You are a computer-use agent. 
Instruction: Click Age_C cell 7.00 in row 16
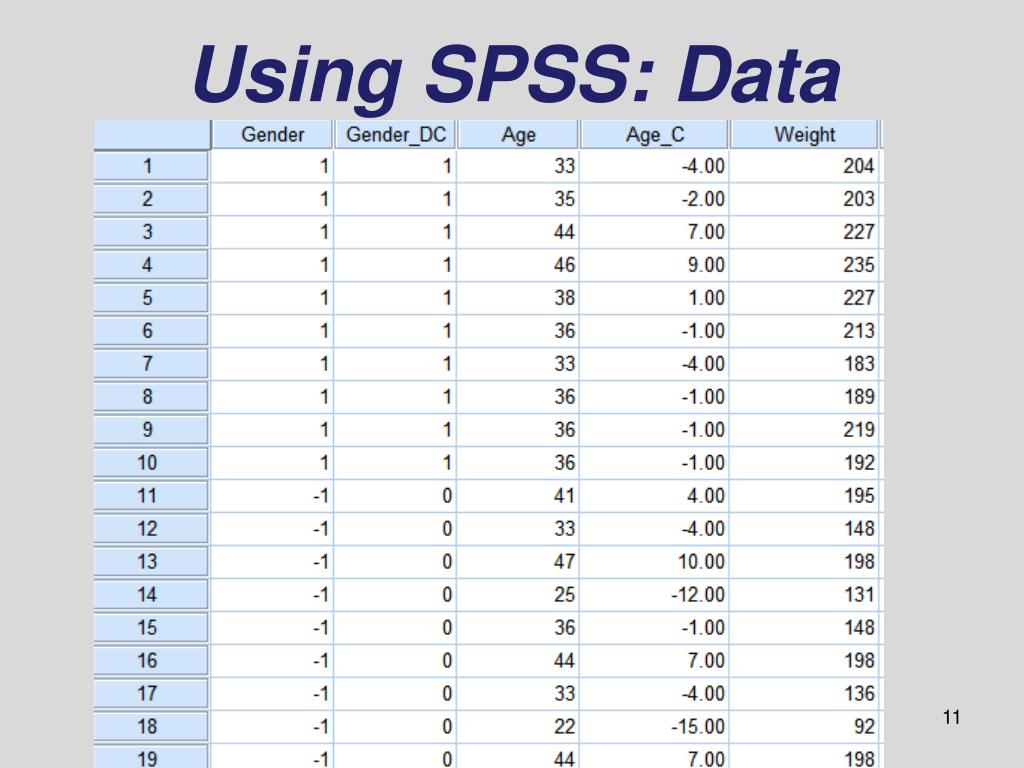[x=654, y=660]
